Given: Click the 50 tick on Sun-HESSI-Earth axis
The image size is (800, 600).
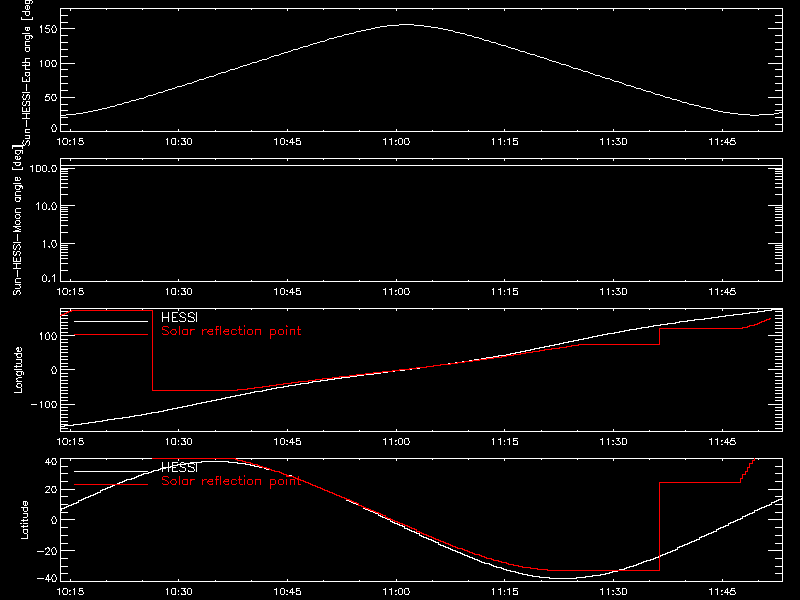Looking at the screenshot, I should [x=51, y=97].
